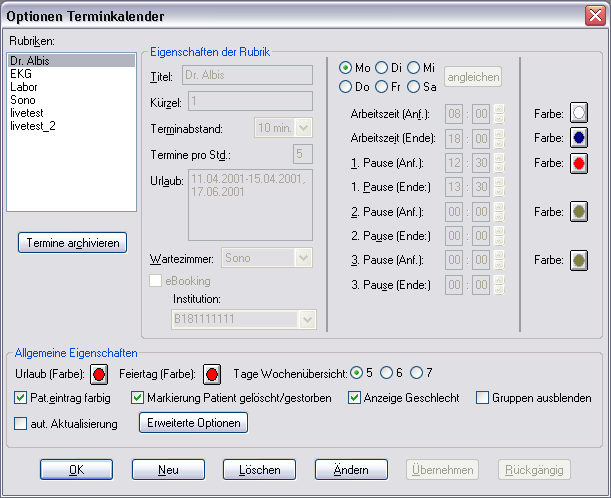The width and height of the screenshot is (611, 498).
Task: Open the Feiertag (Farbe) color swatch
Action: tap(212, 374)
